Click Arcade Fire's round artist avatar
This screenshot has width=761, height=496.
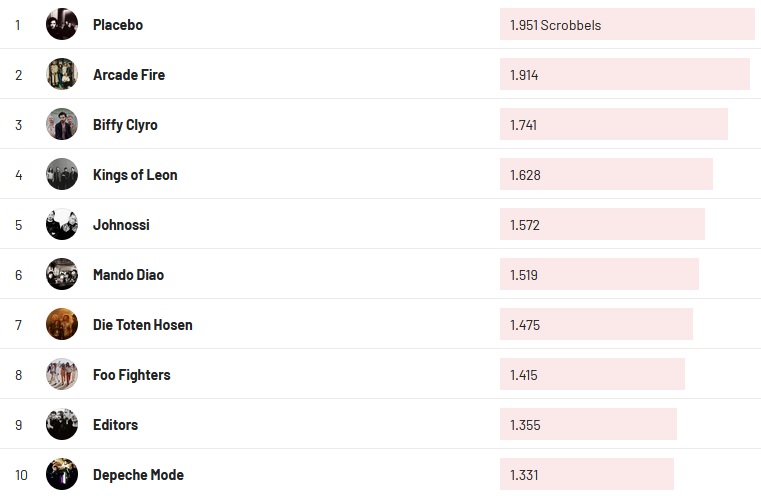point(62,74)
